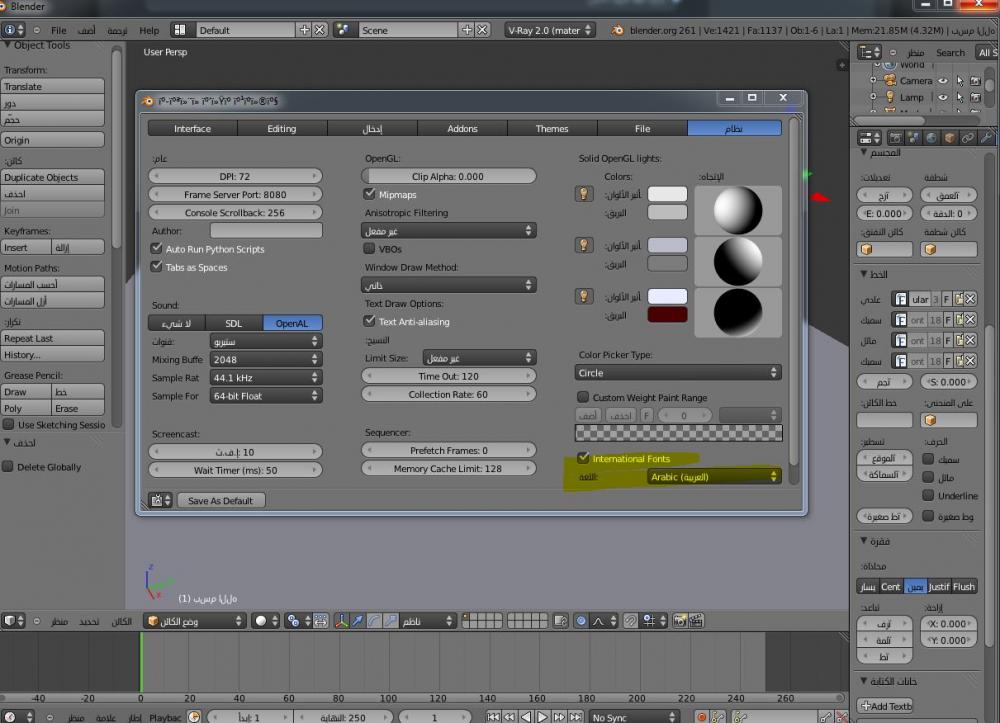Adjust the Clip Alpha 0.000 slider

coord(448,176)
